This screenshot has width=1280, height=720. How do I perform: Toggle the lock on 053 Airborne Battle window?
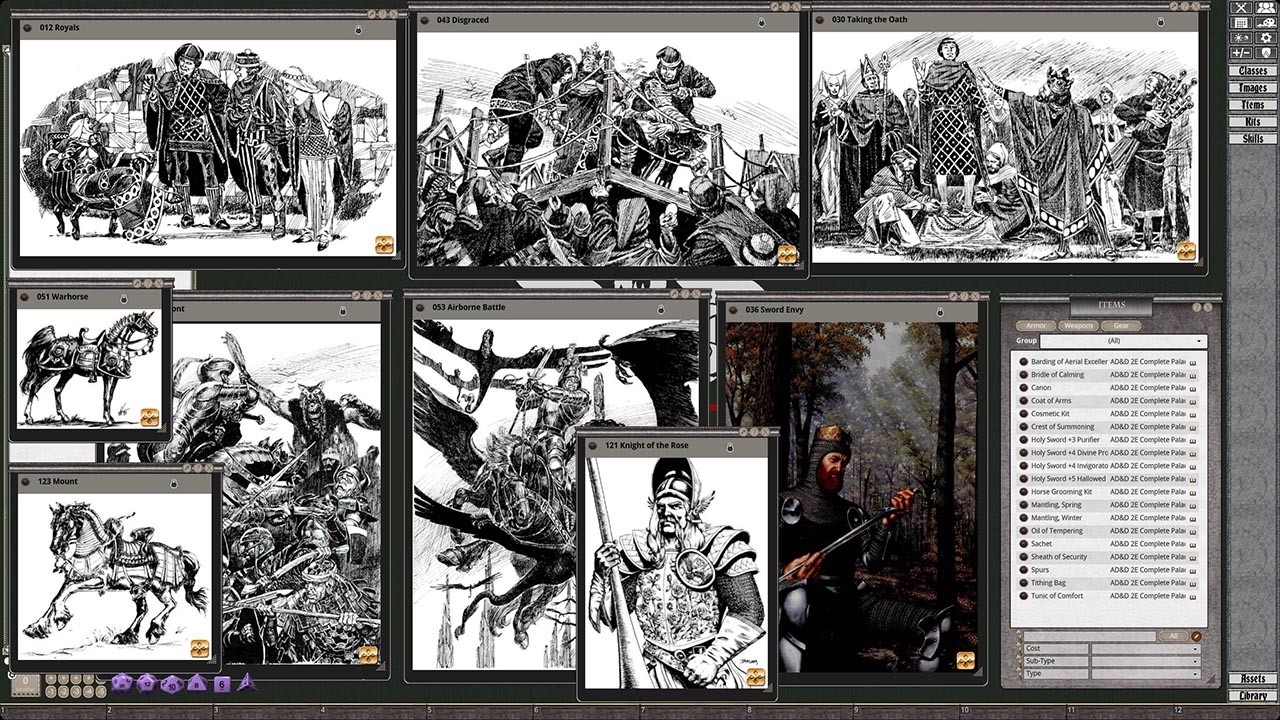click(660, 310)
